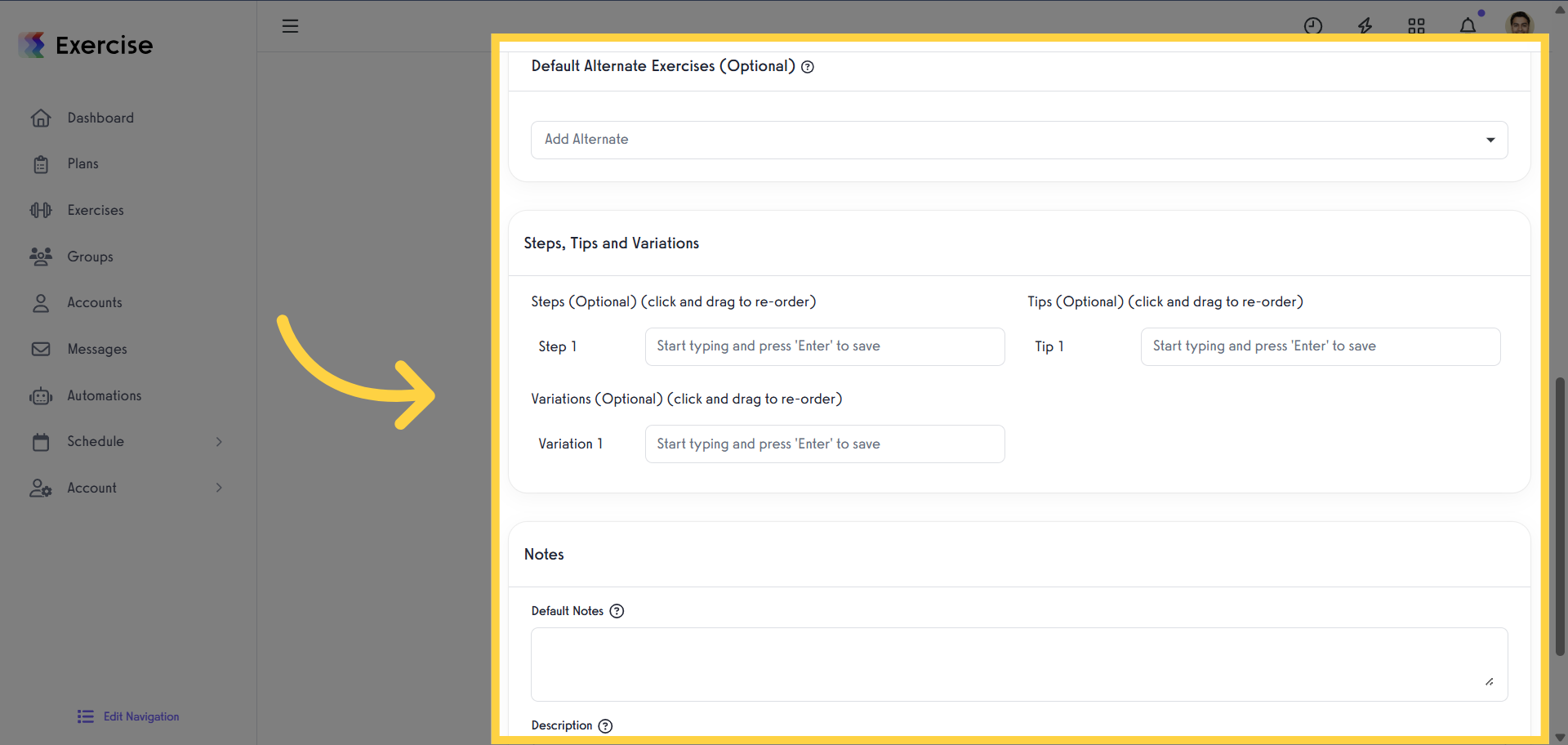Toggle the sidebar with the hamburger menu
The image size is (1568, 745).
point(291,25)
